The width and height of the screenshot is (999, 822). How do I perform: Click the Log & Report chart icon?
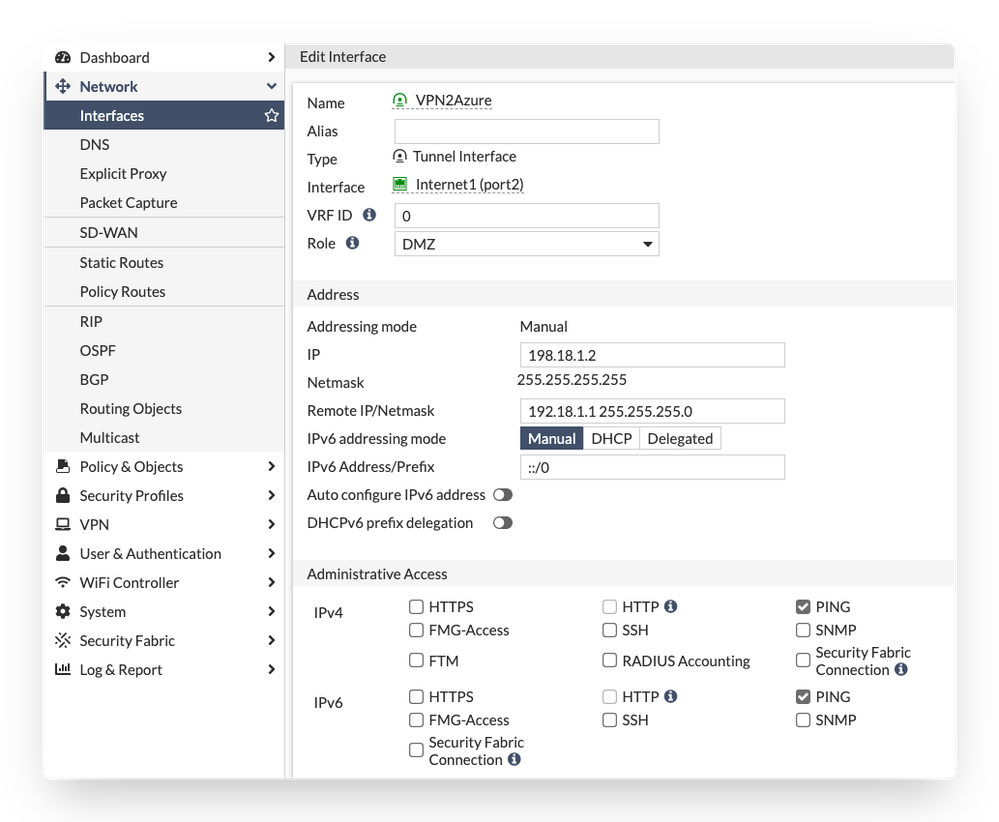(62, 669)
